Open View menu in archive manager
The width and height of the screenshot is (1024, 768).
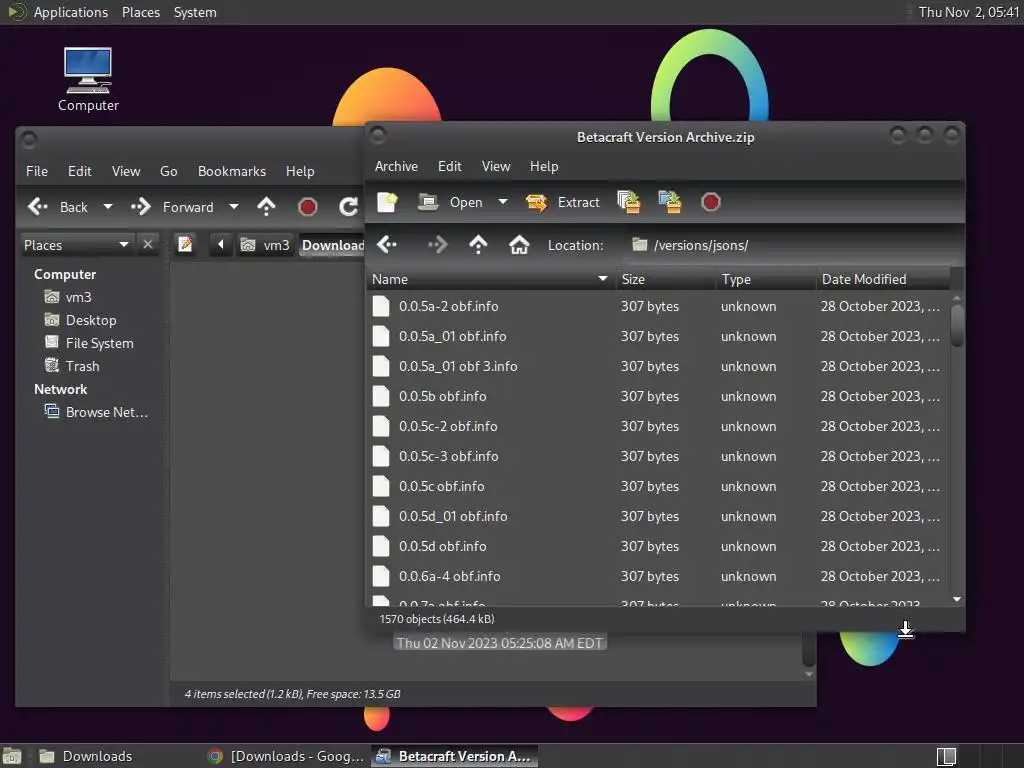(x=496, y=167)
